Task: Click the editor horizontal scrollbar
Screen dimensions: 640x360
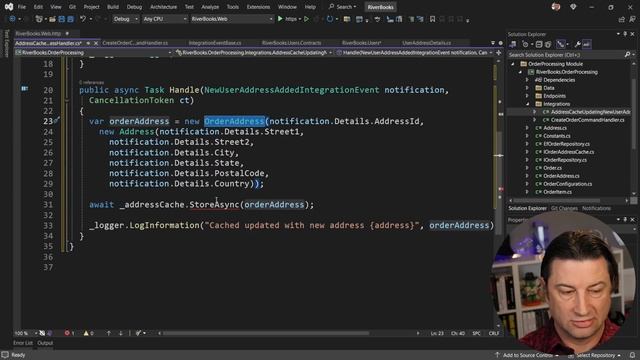Action: click(266, 333)
